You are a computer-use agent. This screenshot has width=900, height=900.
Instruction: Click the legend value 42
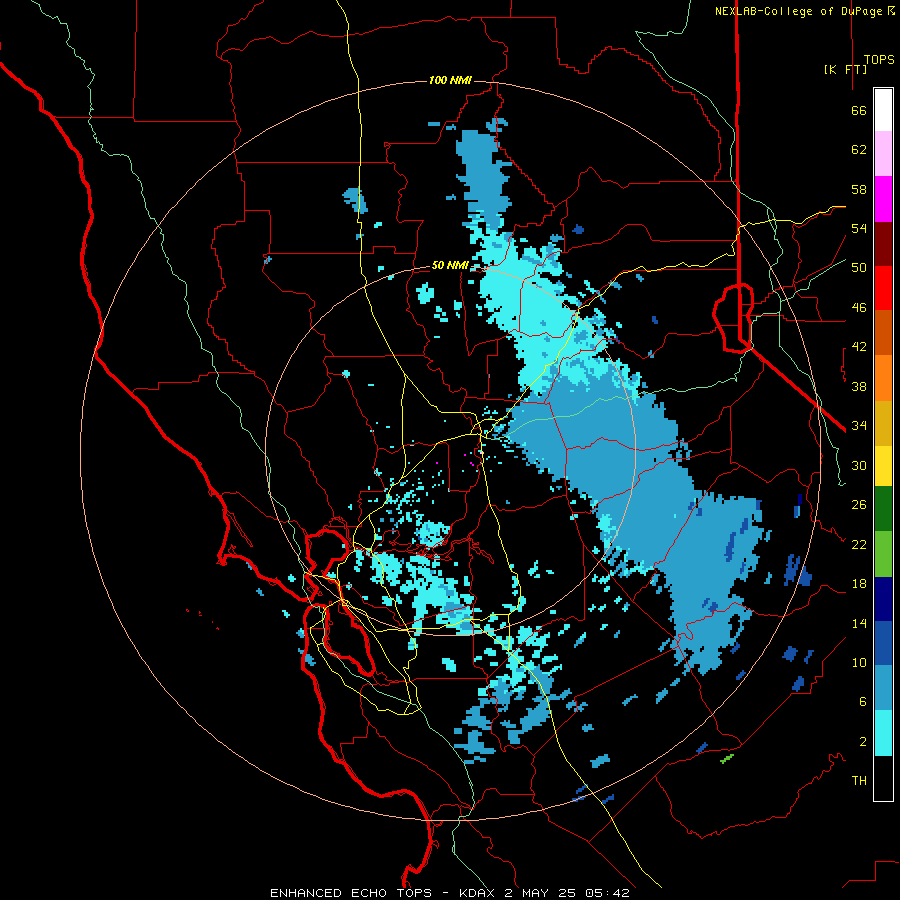click(859, 347)
